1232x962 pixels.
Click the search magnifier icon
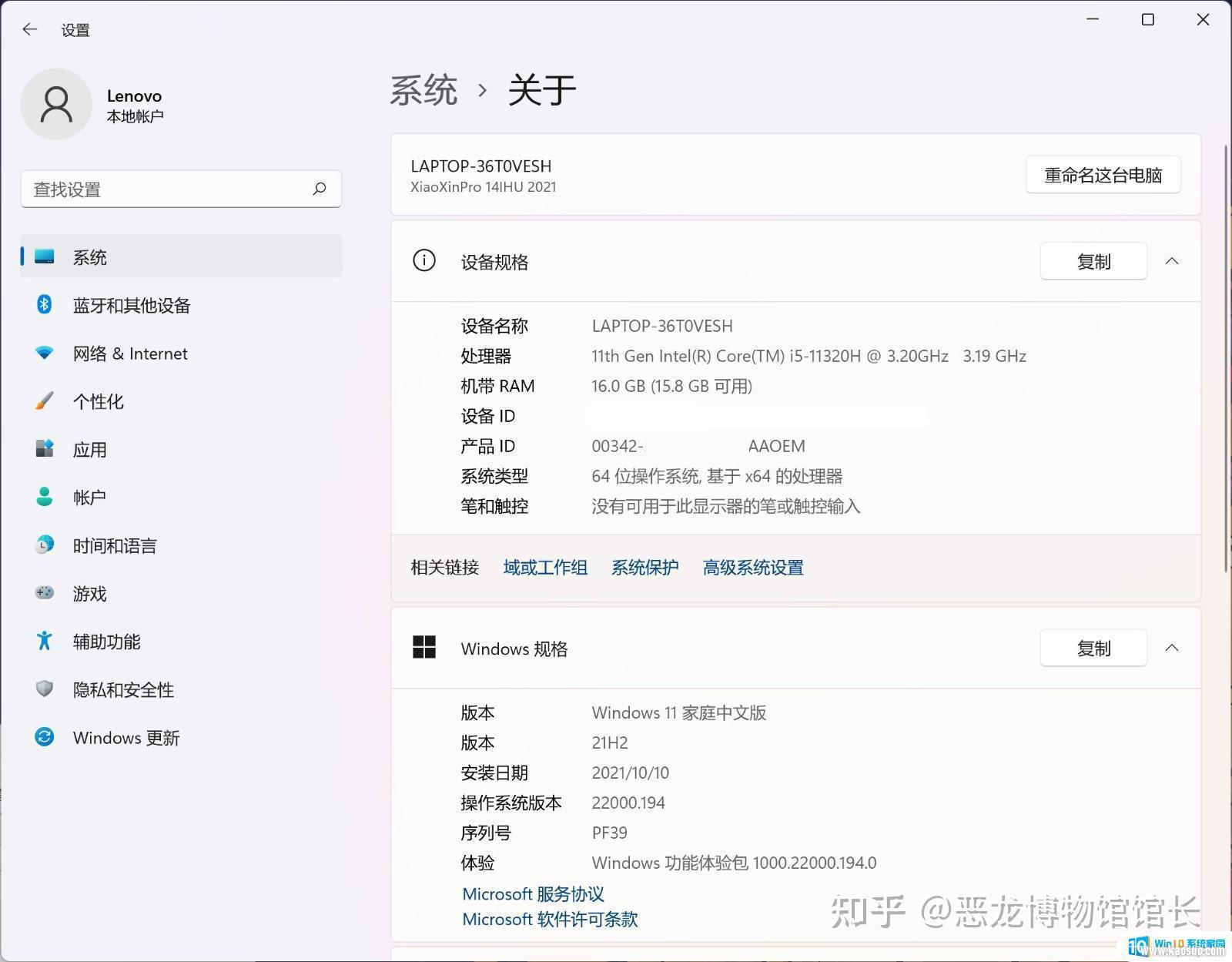[320, 189]
